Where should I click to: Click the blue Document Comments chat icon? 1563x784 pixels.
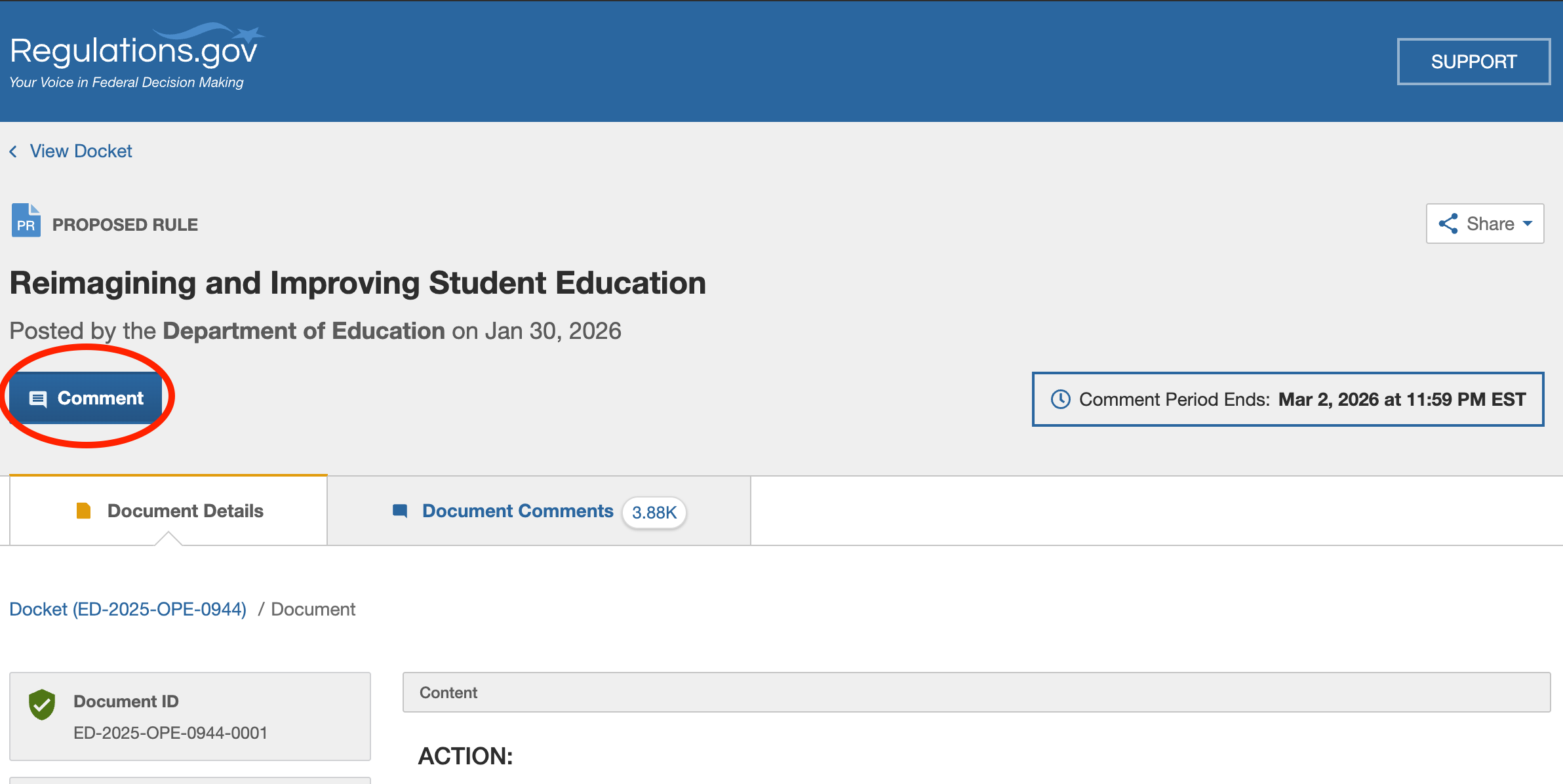(x=400, y=511)
